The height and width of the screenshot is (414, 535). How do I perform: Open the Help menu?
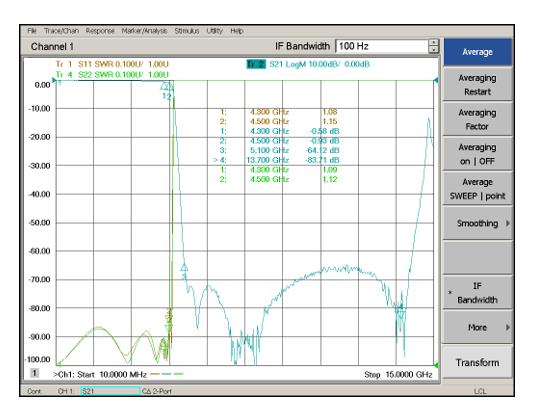(237, 31)
